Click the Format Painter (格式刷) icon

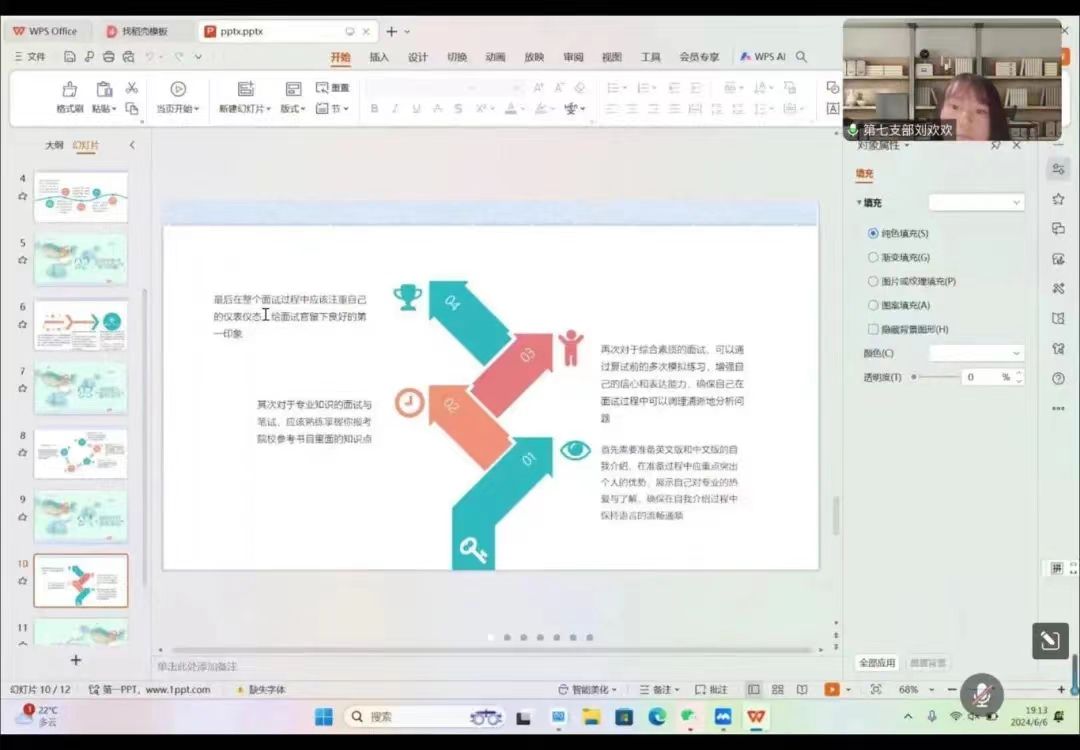(69, 89)
